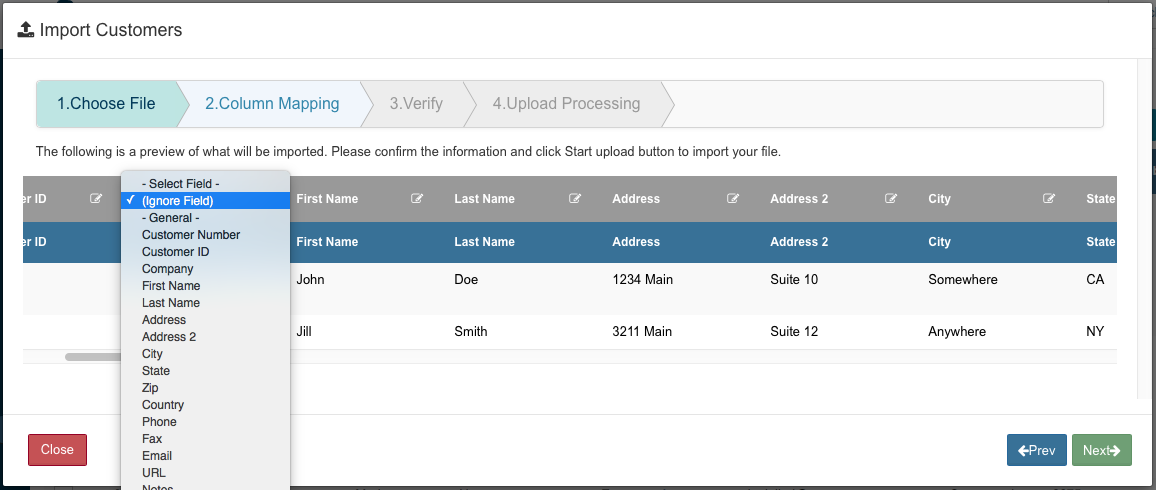Viewport: 1156px width, 490px height.
Task: Choose Zip from the field options
Action: point(150,388)
